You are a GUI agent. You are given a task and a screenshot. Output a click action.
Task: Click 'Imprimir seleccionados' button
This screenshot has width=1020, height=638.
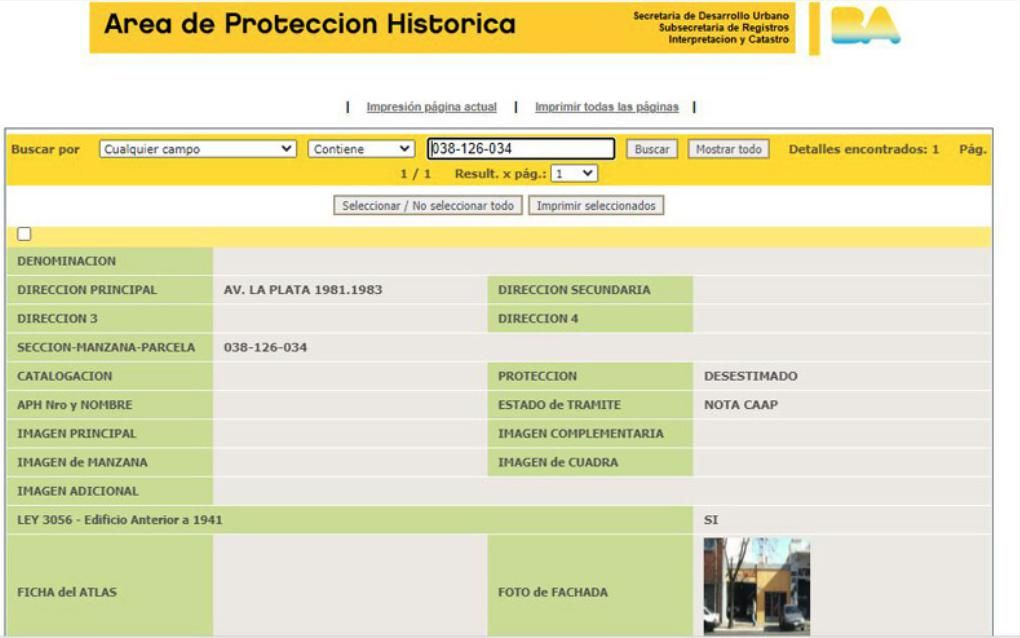tap(596, 206)
